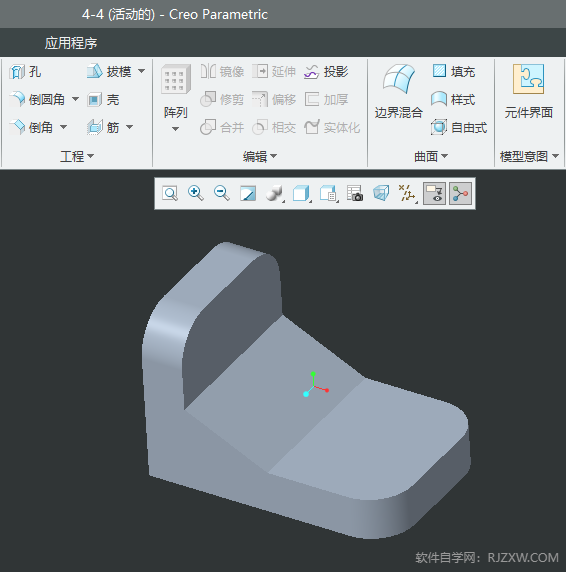This screenshot has height=572, width=566.
Task: Open the datum display filters icon
Action: pyautogui.click(x=408, y=193)
